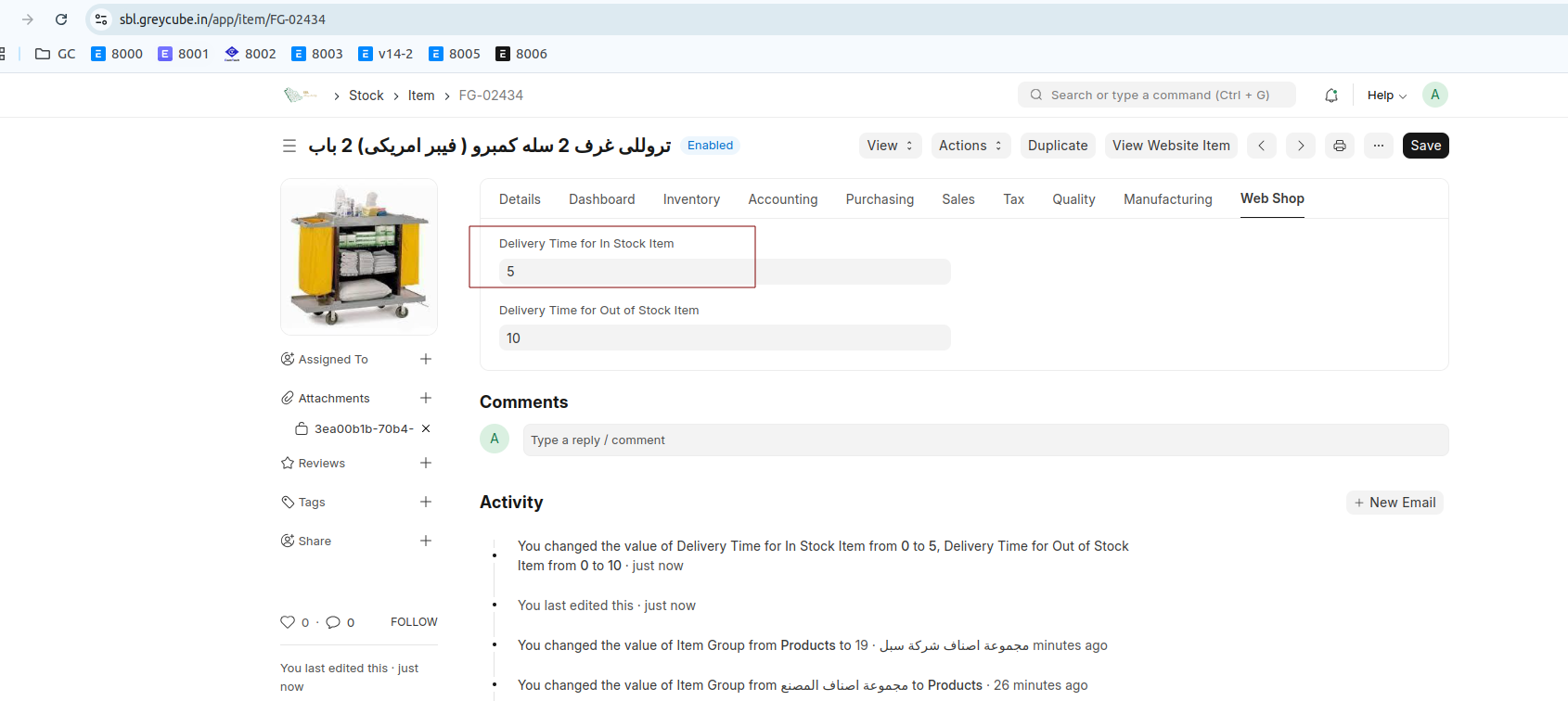Go to next item arrow
Image resolution: width=1568 pixels, height=701 pixels.
coord(1300,146)
